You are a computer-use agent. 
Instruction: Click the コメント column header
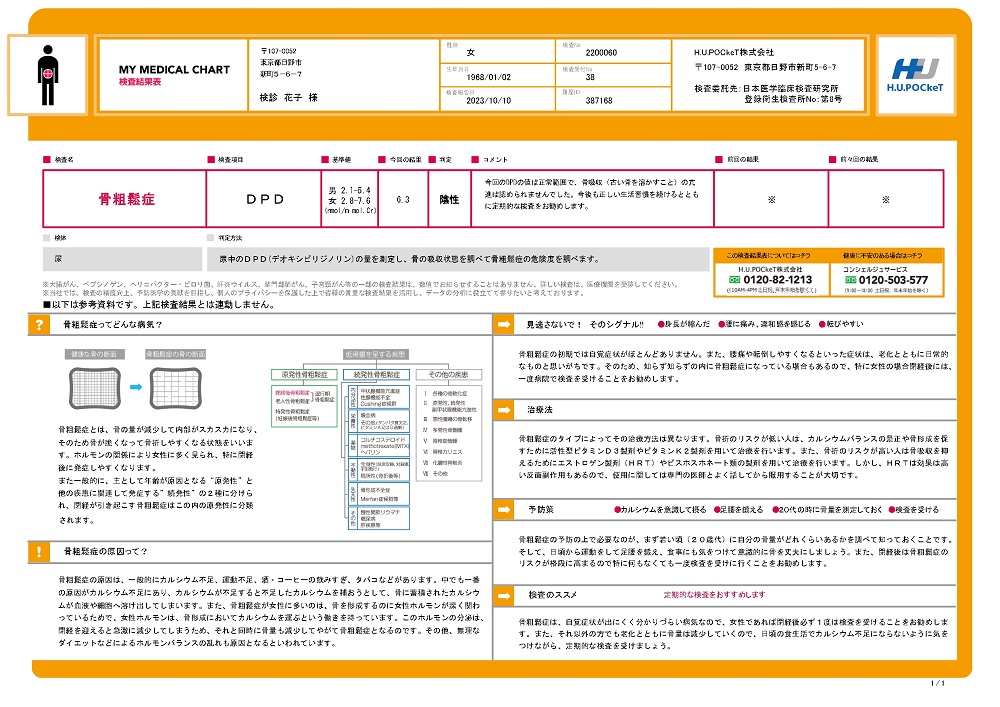point(495,159)
